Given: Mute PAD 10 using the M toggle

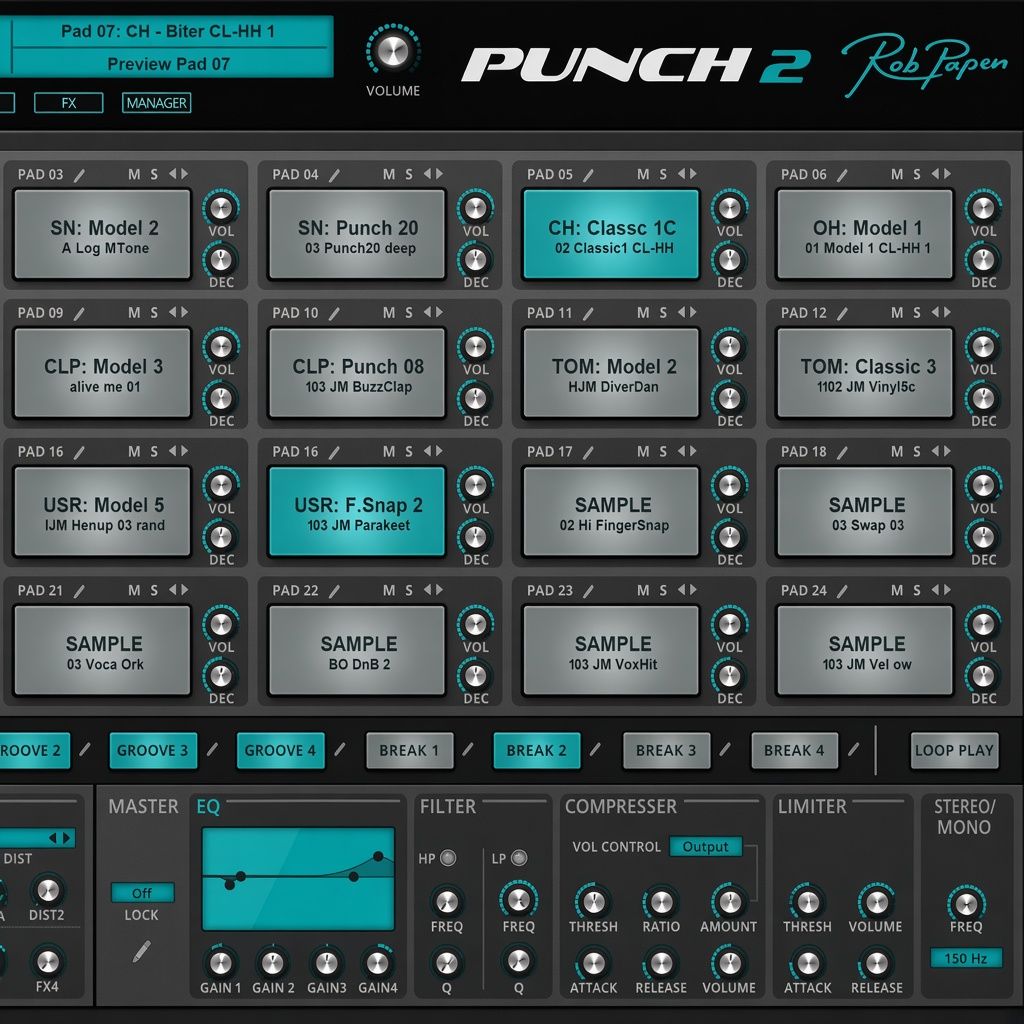Looking at the screenshot, I should 389,313.
